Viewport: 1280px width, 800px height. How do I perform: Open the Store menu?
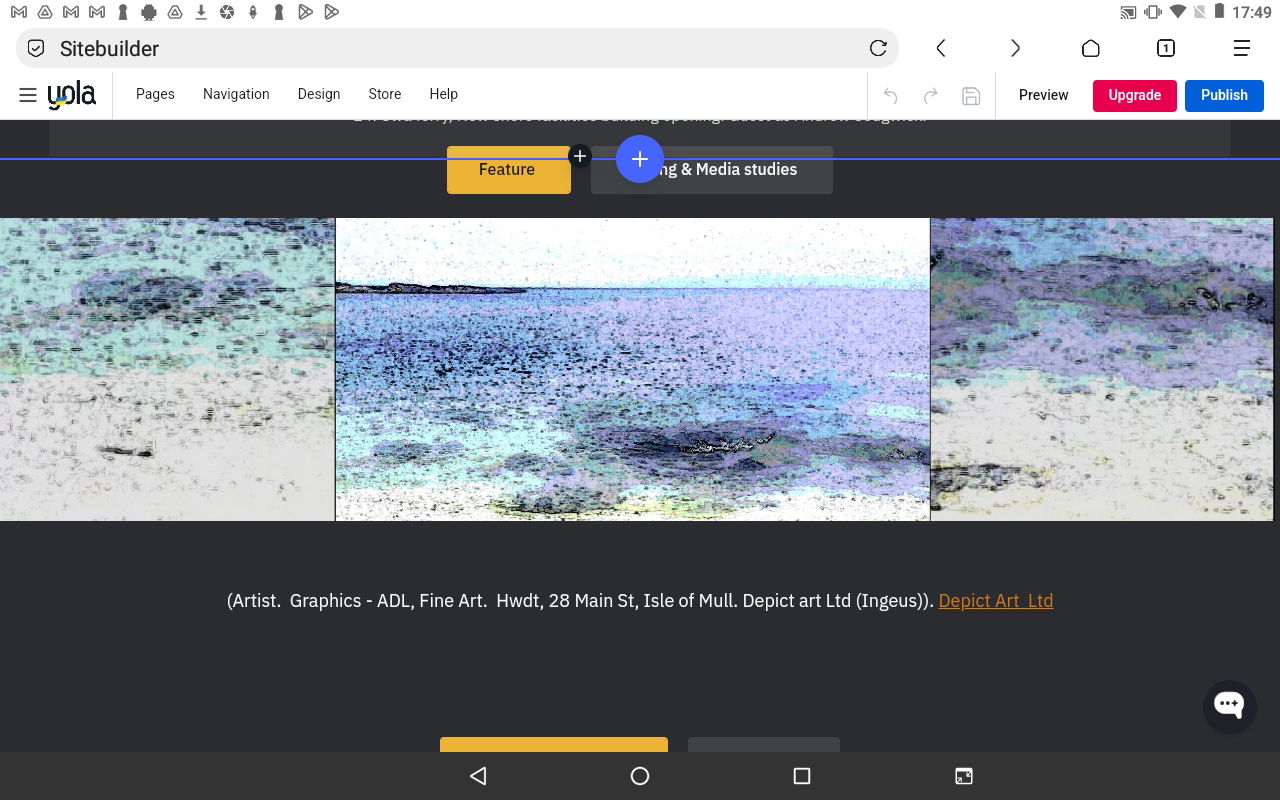[385, 94]
